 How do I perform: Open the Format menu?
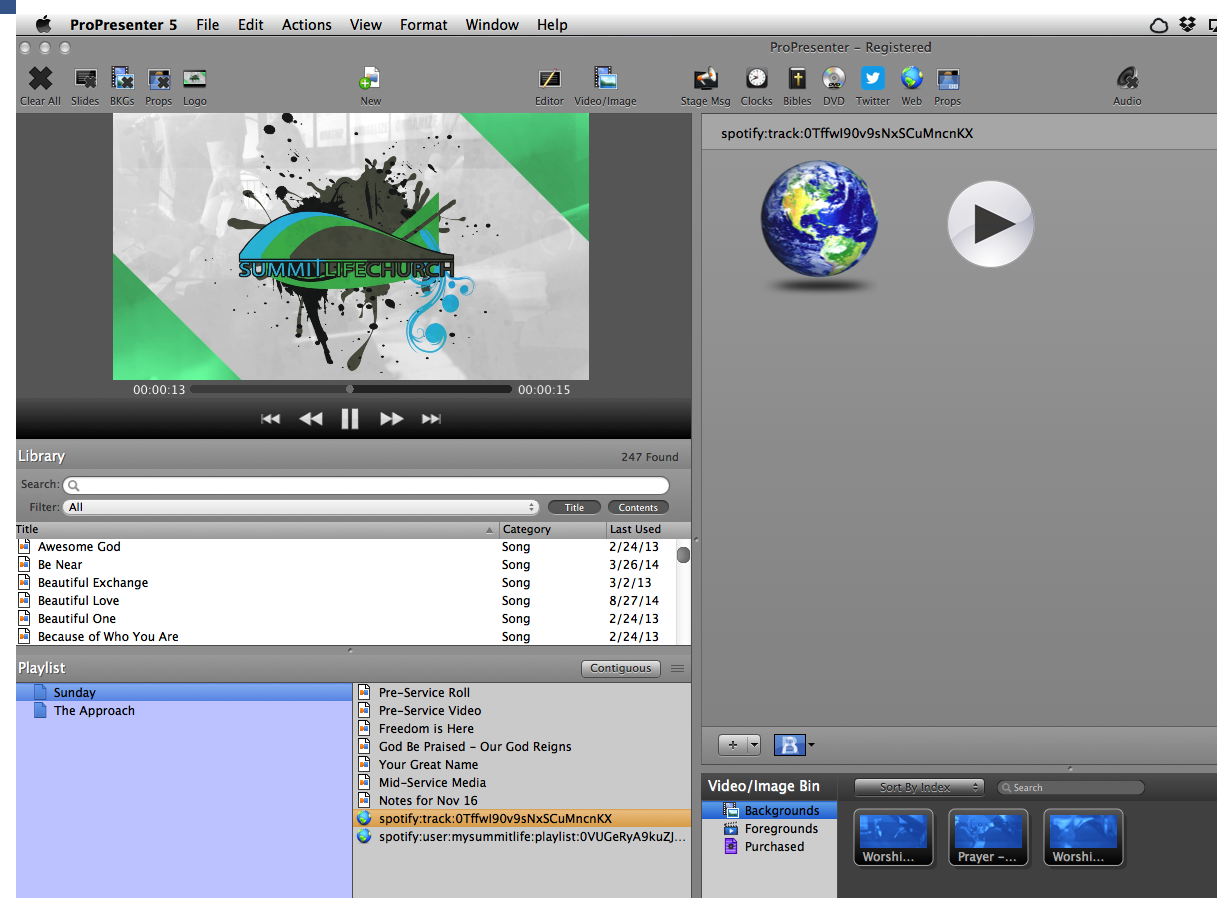[424, 25]
